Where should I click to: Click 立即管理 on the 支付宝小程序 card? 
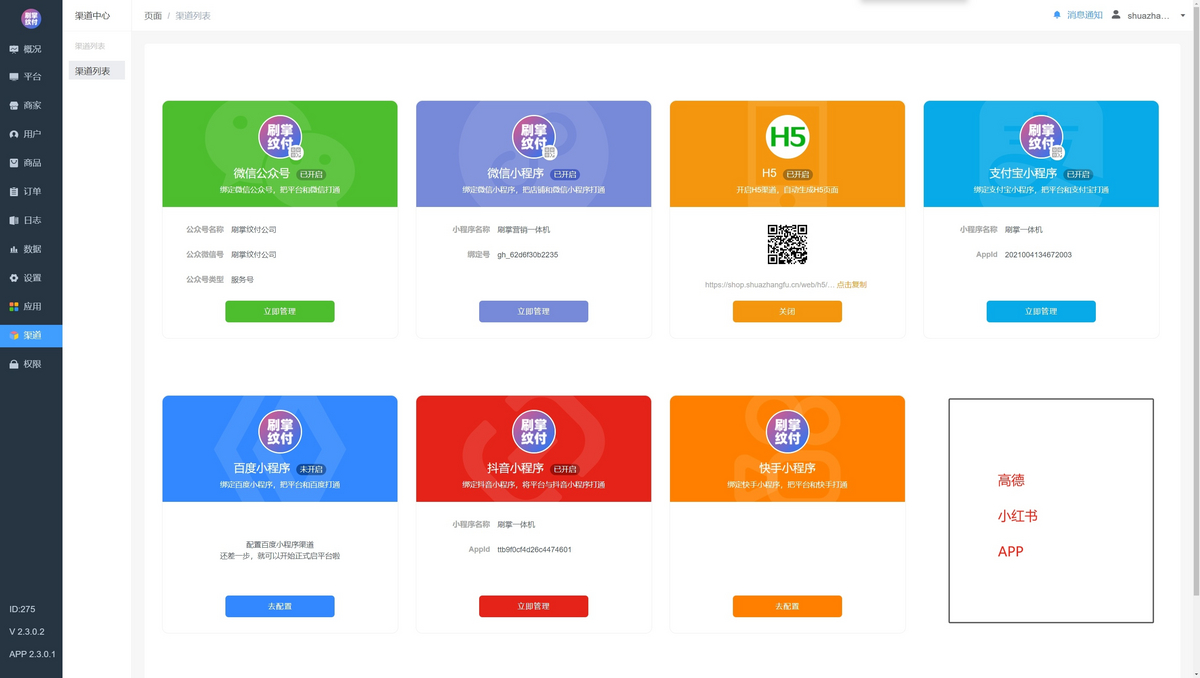(1041, 311)
